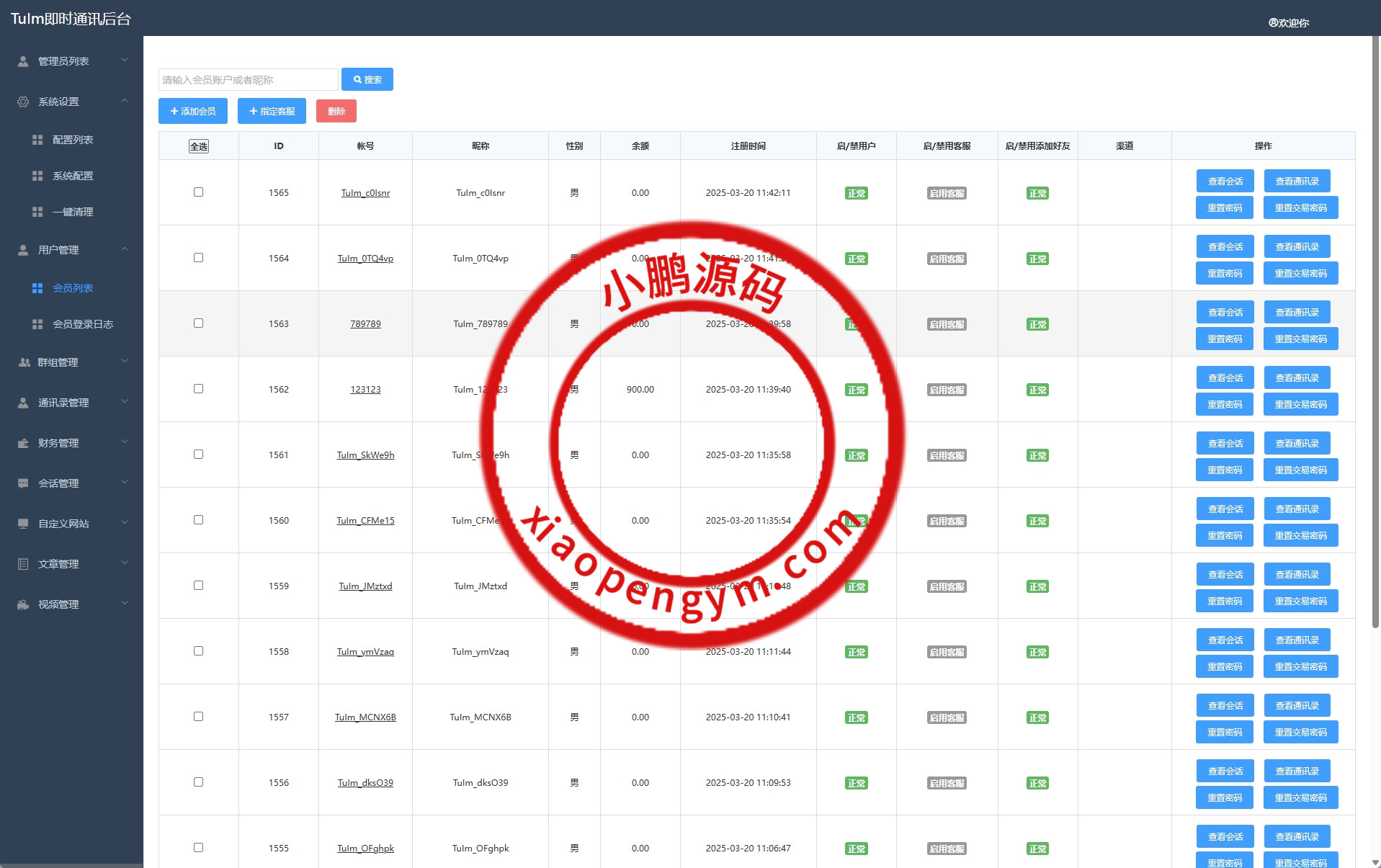
Task: Click the 文章管理 document icon
Action: [x=23, y=564]
